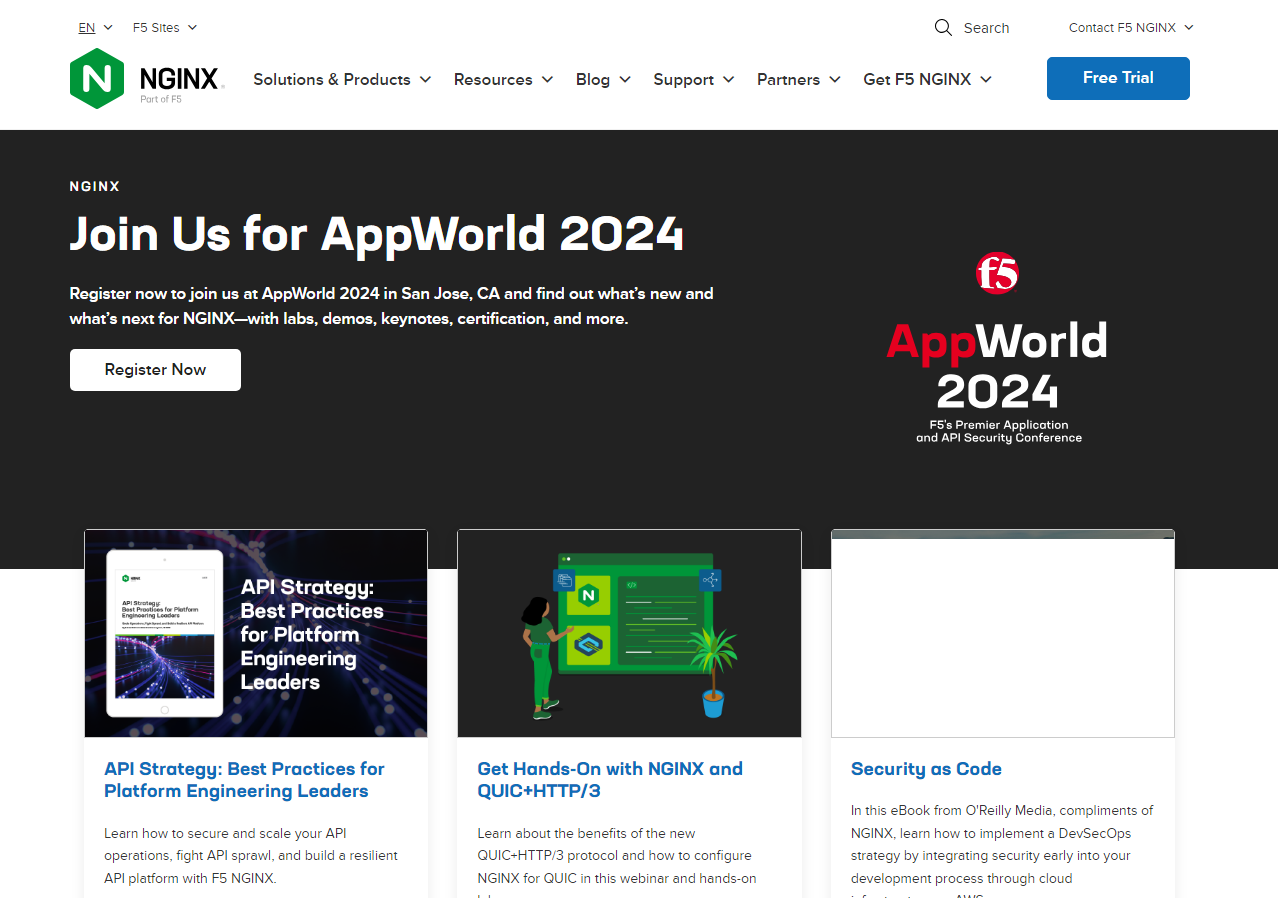The image size is (1278, 898).
Task: Expand the F5 Sites dropdown
Action: click(x=164, y=28)
